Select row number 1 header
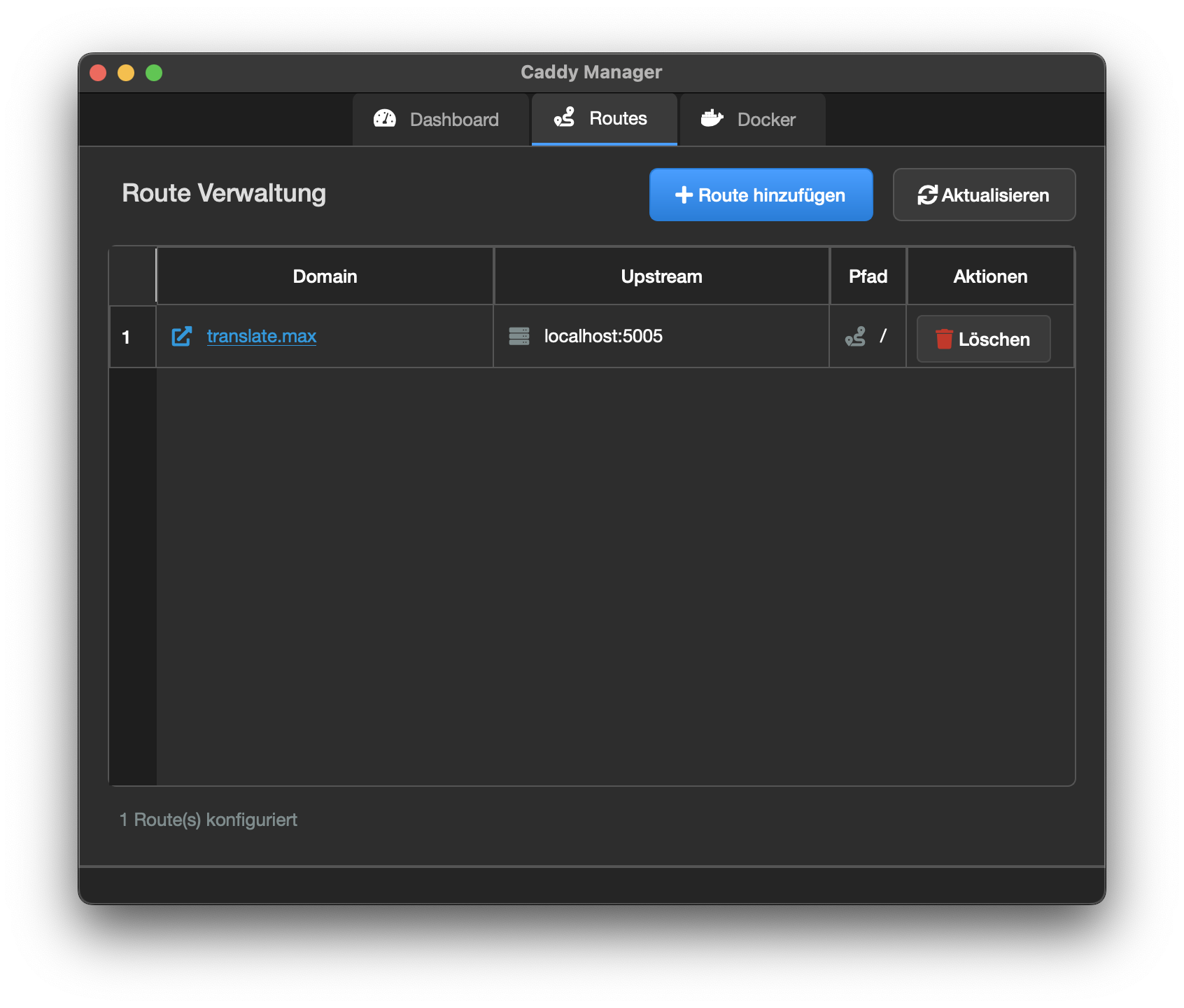The width and height of the screenshot is (1184, 1008). (127, 337)
